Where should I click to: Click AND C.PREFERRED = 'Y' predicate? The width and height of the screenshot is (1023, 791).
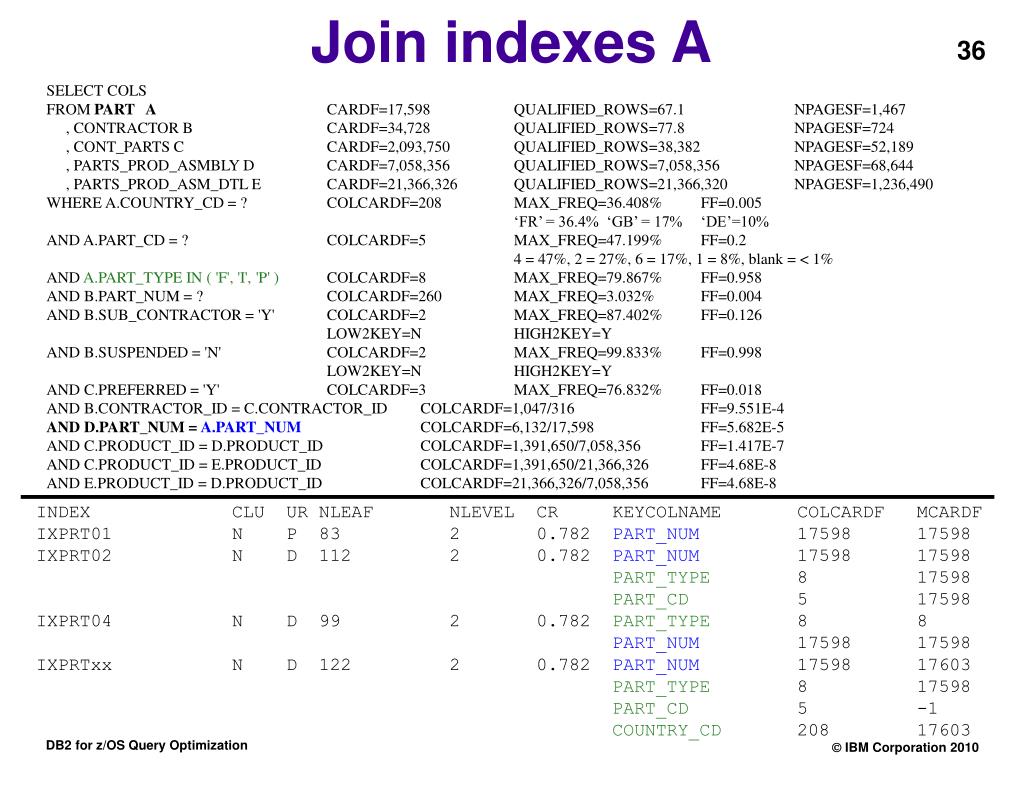132,390
